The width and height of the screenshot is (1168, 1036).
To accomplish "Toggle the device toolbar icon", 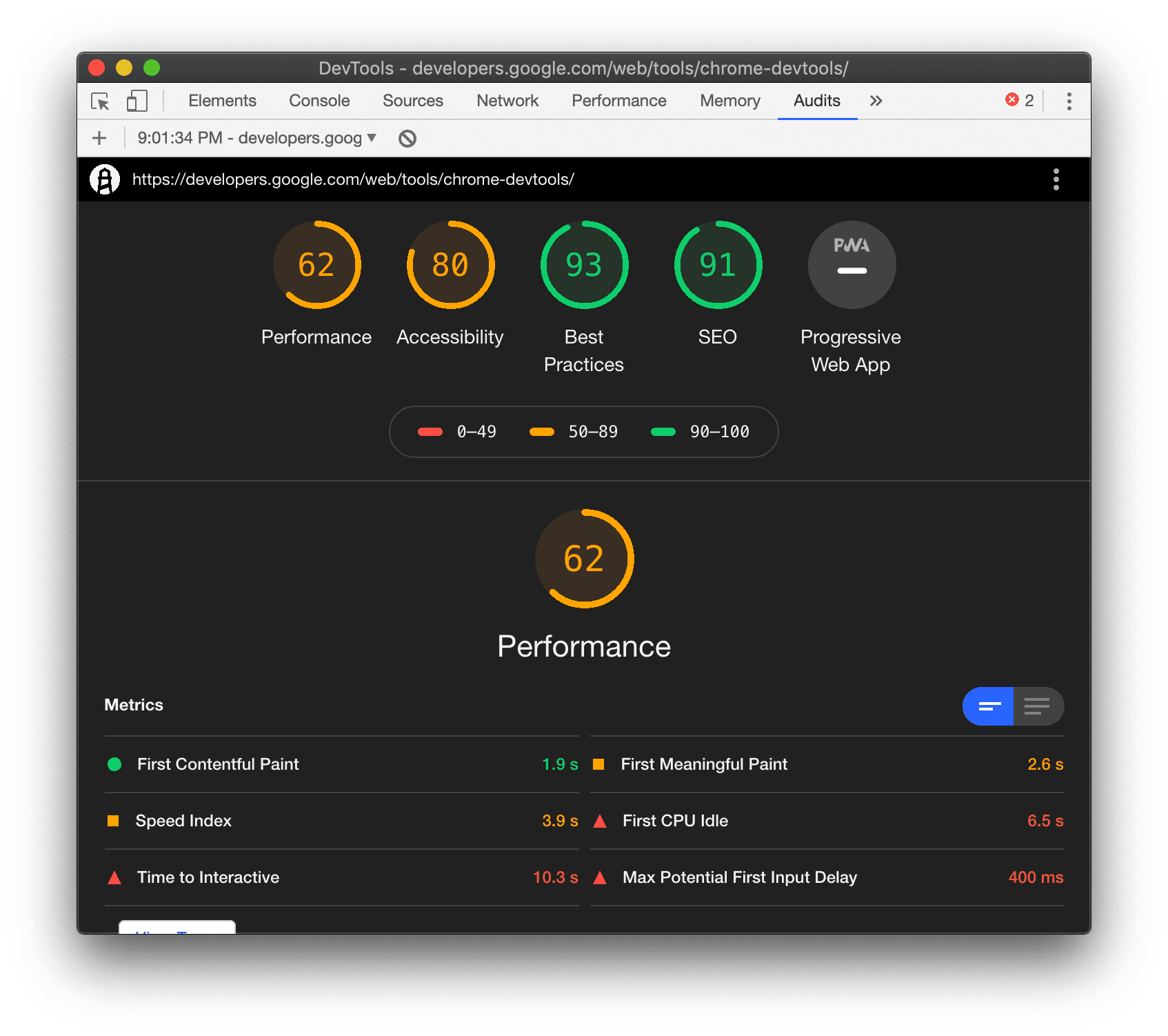I will [x=136, y=101].
